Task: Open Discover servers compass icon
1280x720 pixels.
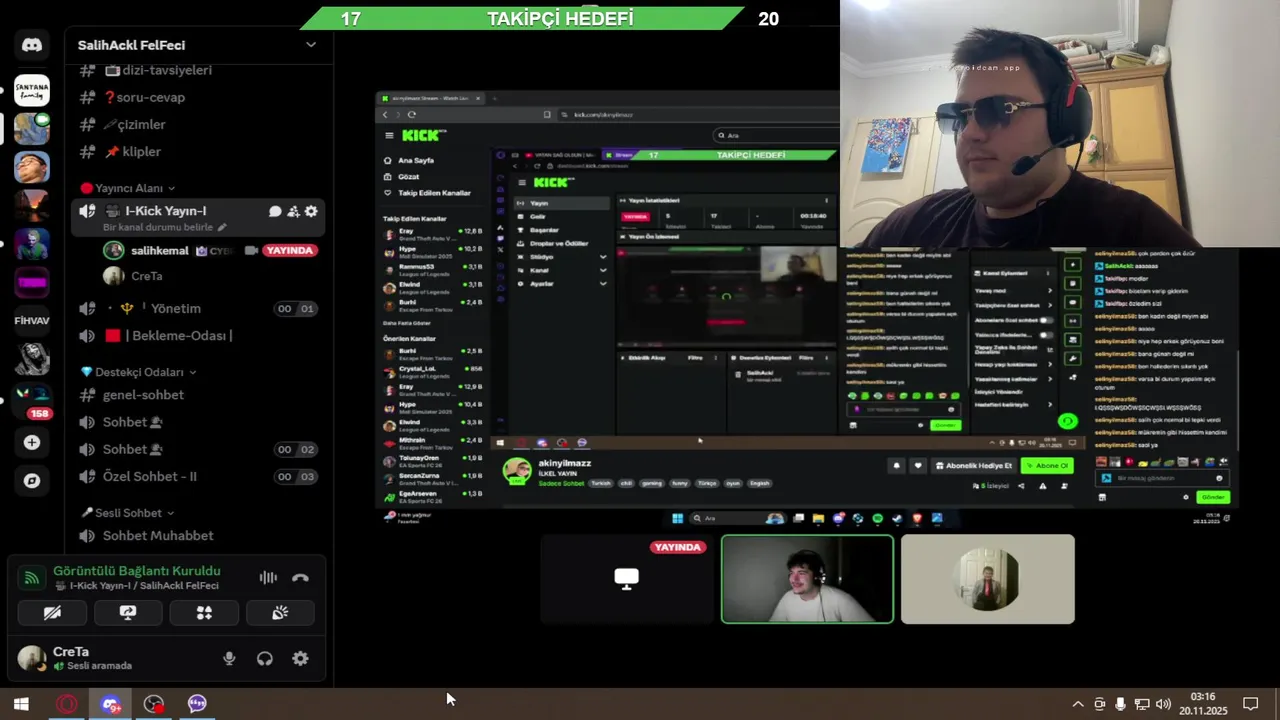Action: (x=32, y=480)
